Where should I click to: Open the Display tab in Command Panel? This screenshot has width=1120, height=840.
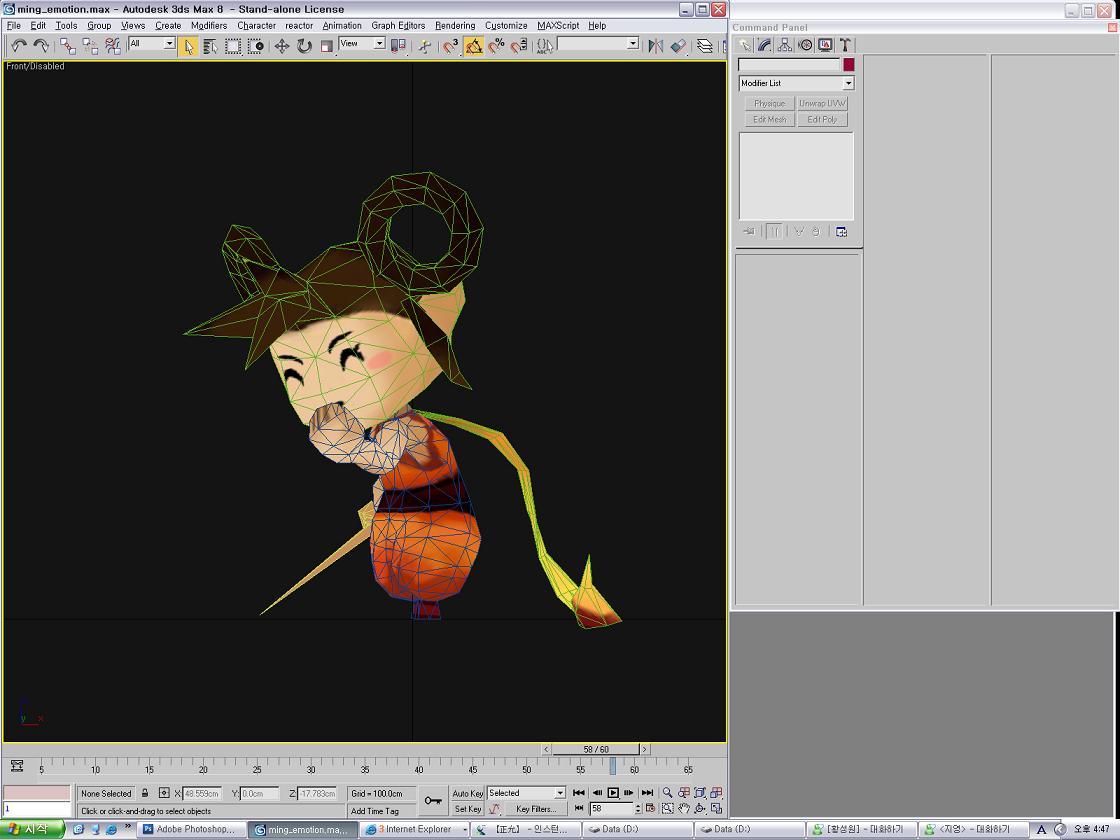tap(825, 45)
